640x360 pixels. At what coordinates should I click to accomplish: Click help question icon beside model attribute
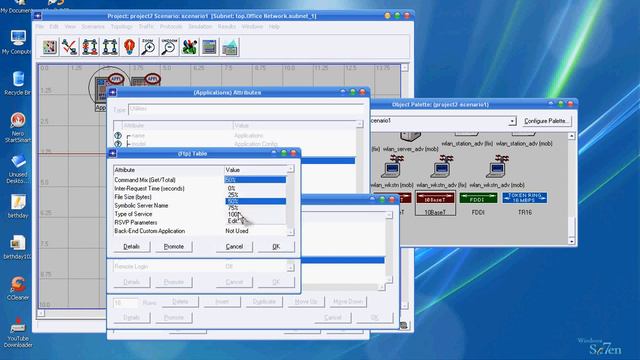point(118,144)
